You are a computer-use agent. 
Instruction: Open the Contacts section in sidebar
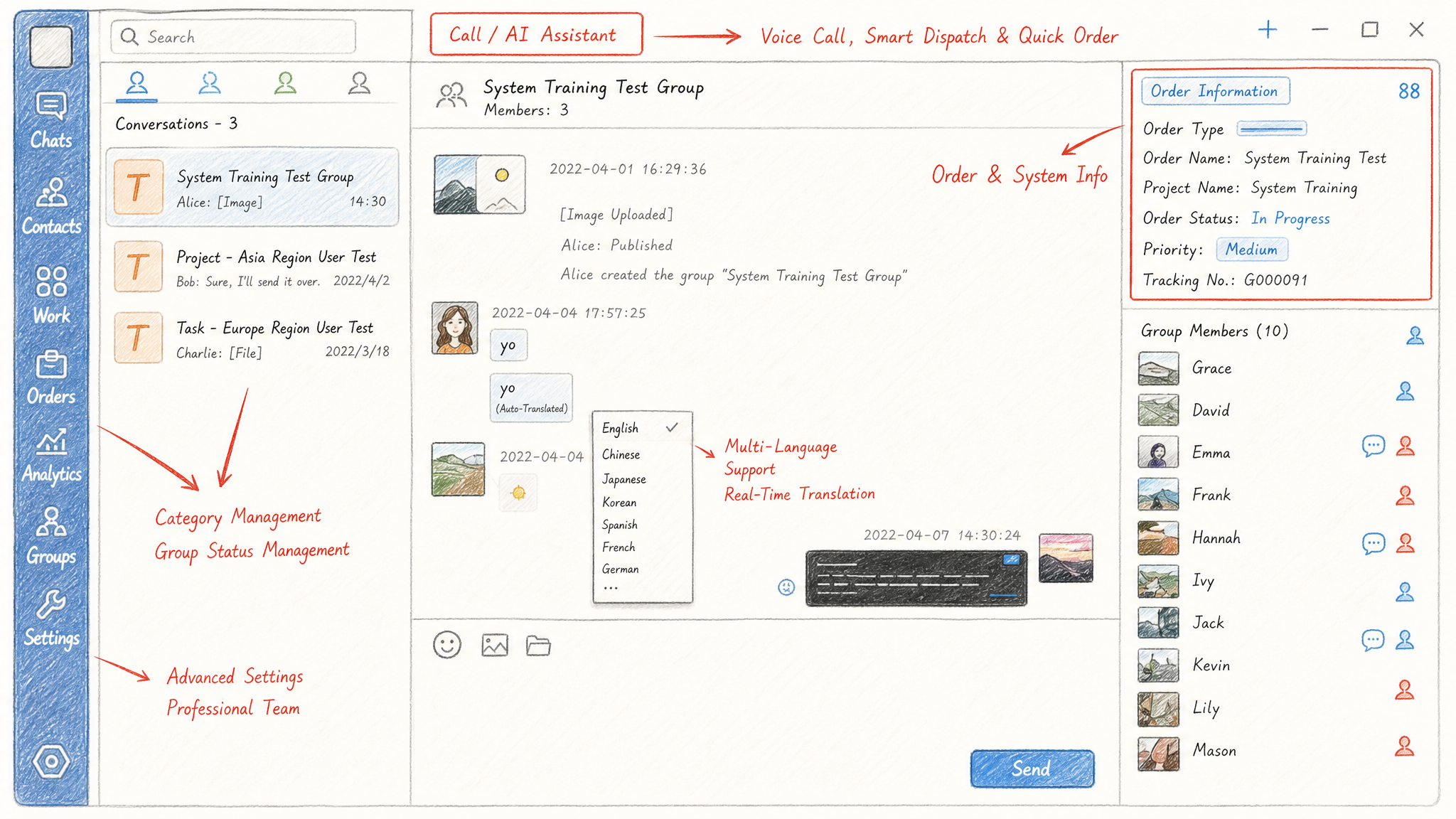pos(51,206)
